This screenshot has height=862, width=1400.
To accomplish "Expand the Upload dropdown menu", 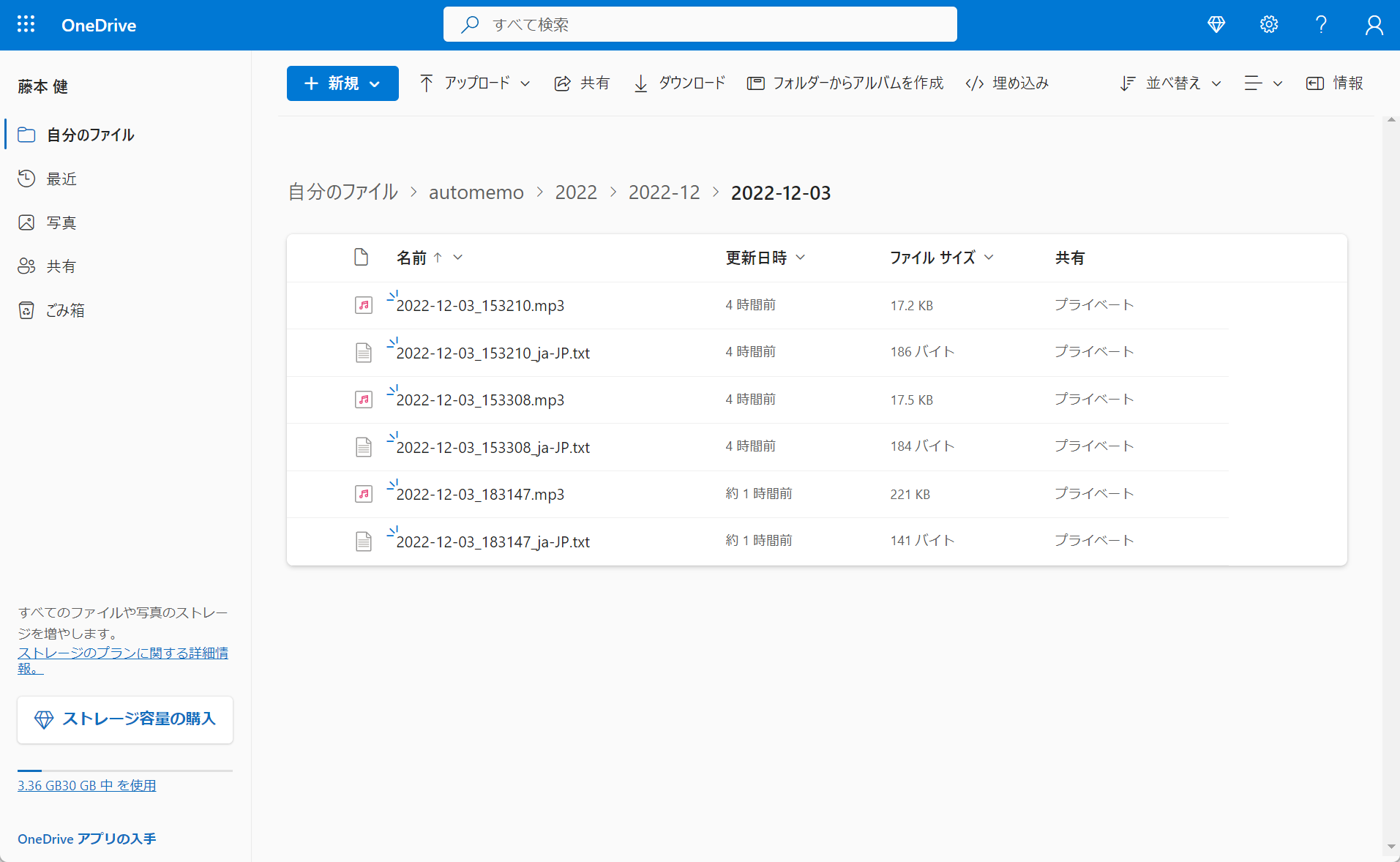I will 474,83.
